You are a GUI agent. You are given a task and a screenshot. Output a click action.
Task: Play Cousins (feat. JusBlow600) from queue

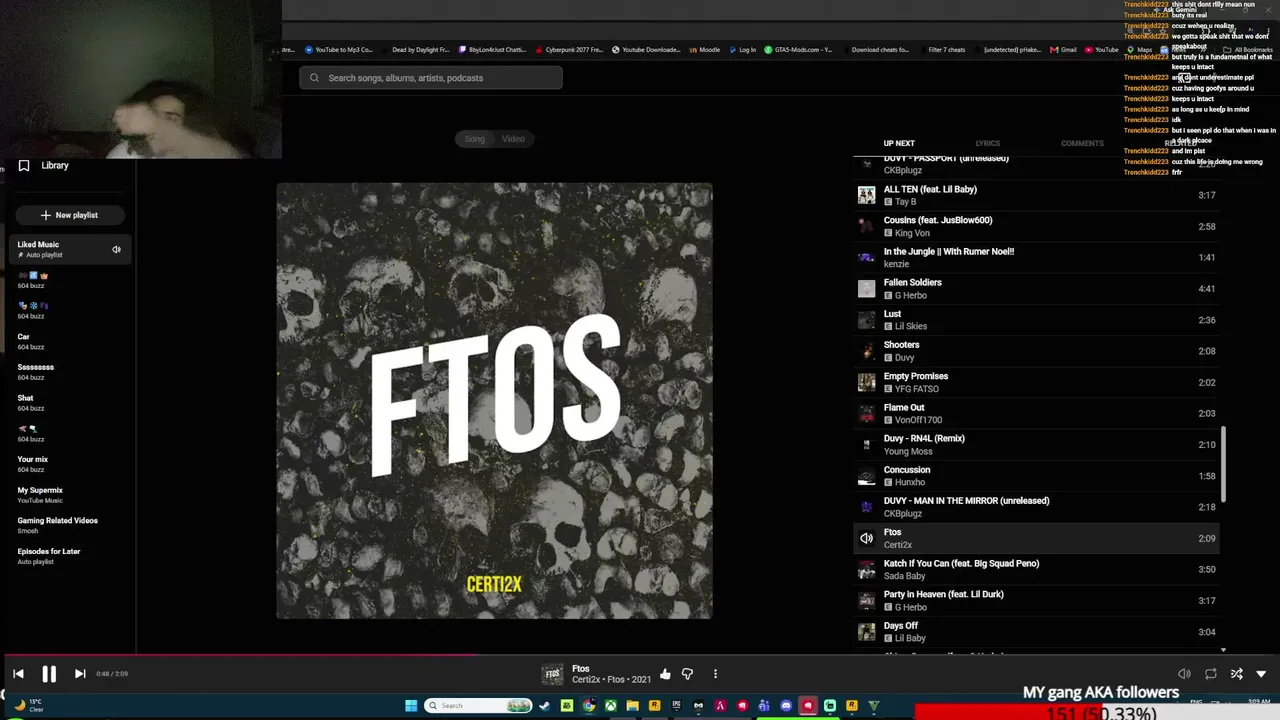[x=1037, y=226]
